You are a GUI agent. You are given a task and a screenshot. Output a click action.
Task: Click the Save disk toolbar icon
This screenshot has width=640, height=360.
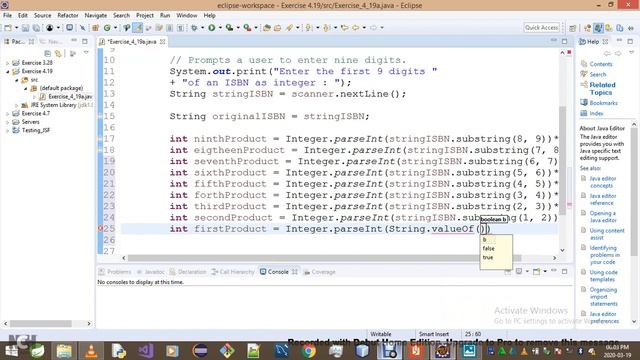coord(25,28)
